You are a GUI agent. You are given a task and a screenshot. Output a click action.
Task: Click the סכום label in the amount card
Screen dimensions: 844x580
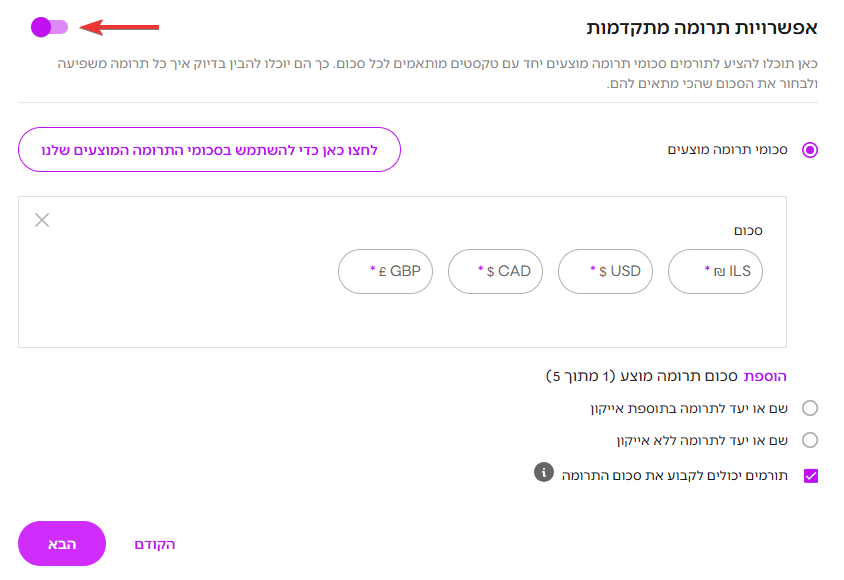748,231
